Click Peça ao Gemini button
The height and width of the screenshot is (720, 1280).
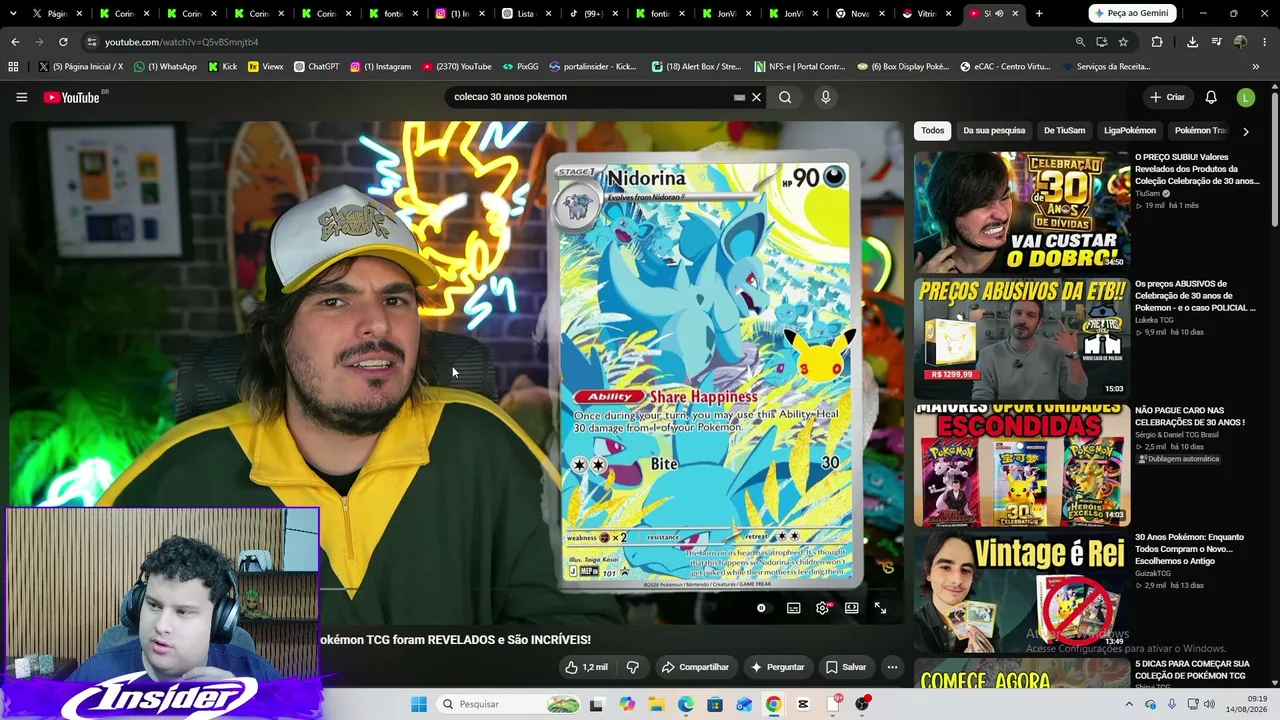click(x=1131, y=13)
